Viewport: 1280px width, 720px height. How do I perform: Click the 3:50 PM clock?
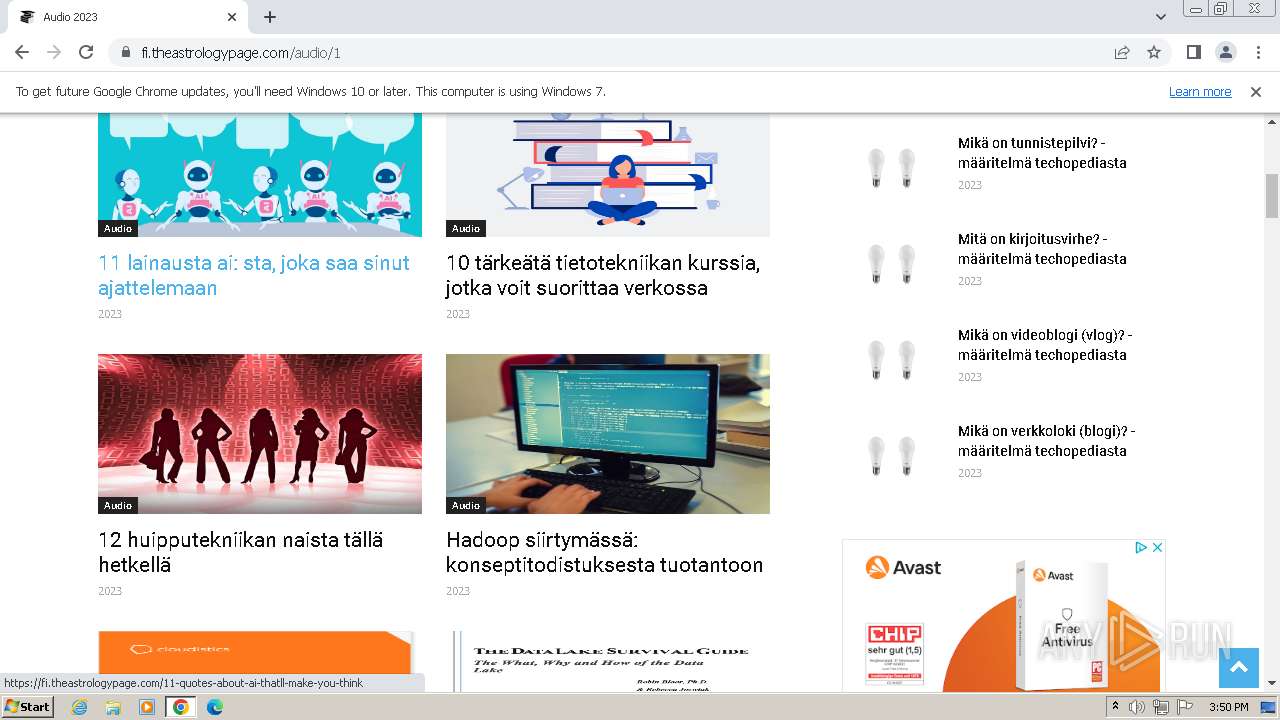(1228, 707)
